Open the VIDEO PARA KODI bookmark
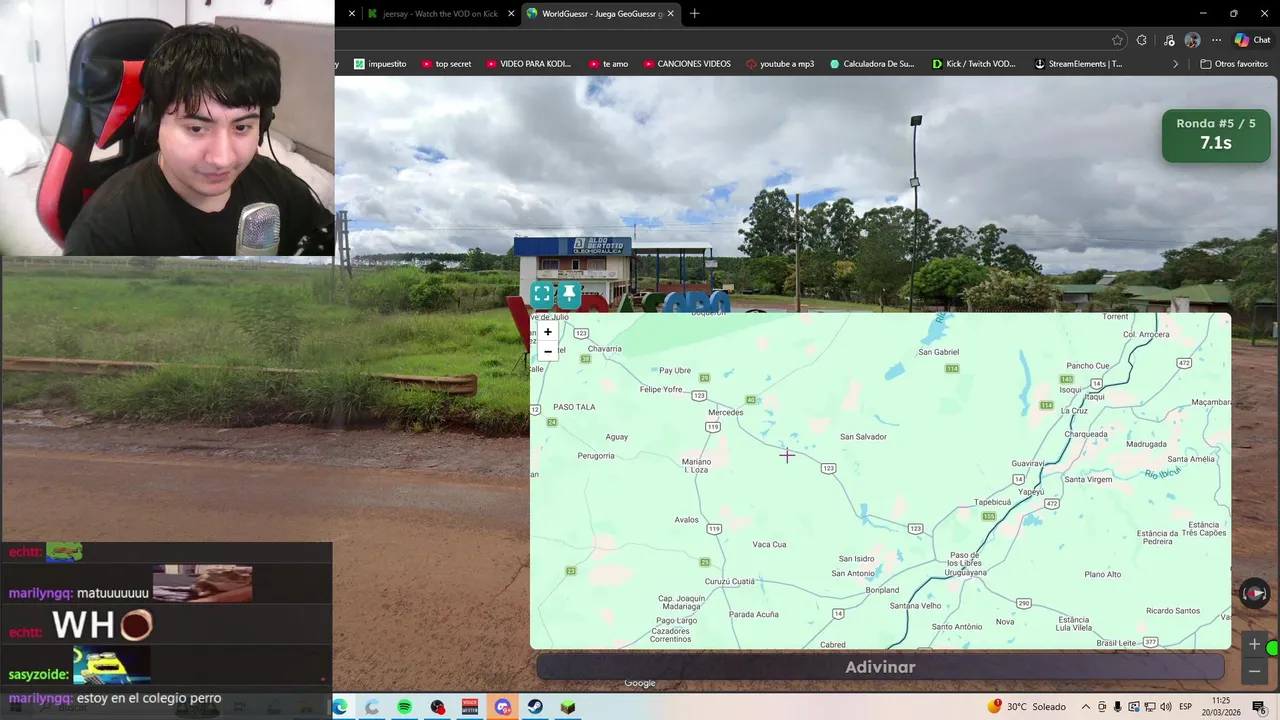 528,64
